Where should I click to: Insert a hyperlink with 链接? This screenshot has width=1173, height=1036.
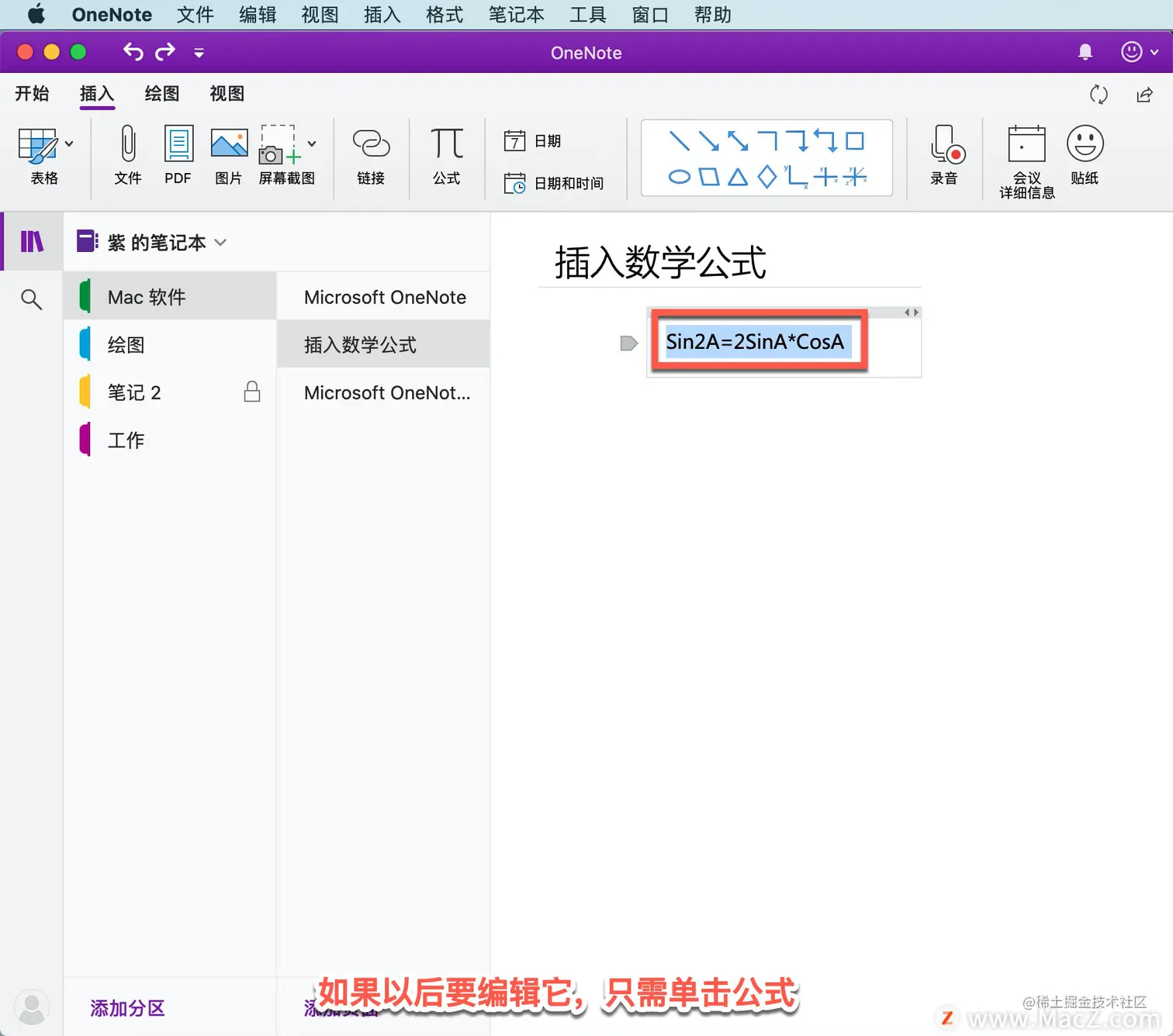[x=371, y=155]
